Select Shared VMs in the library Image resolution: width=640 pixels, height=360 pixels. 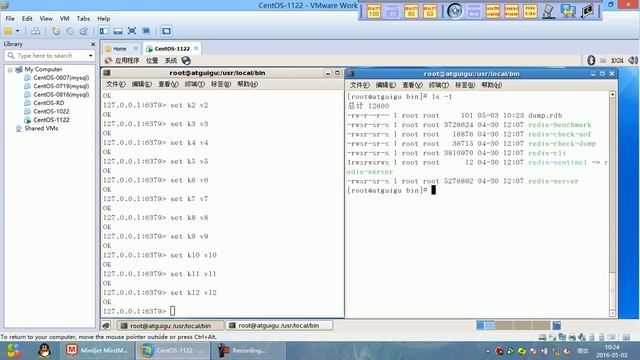pos(41,128)
